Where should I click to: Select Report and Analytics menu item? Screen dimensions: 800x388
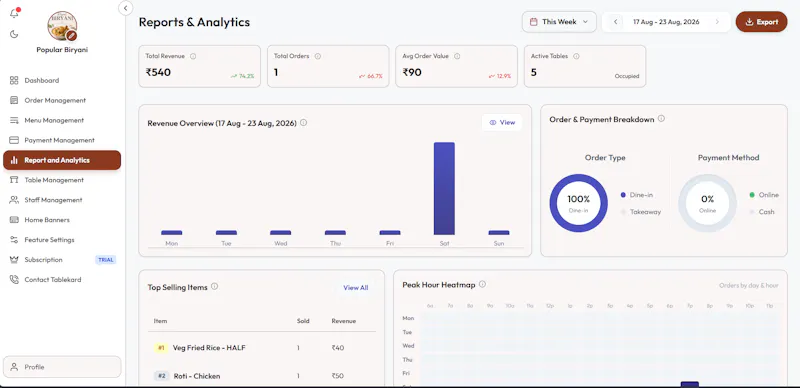pos(62,160)
